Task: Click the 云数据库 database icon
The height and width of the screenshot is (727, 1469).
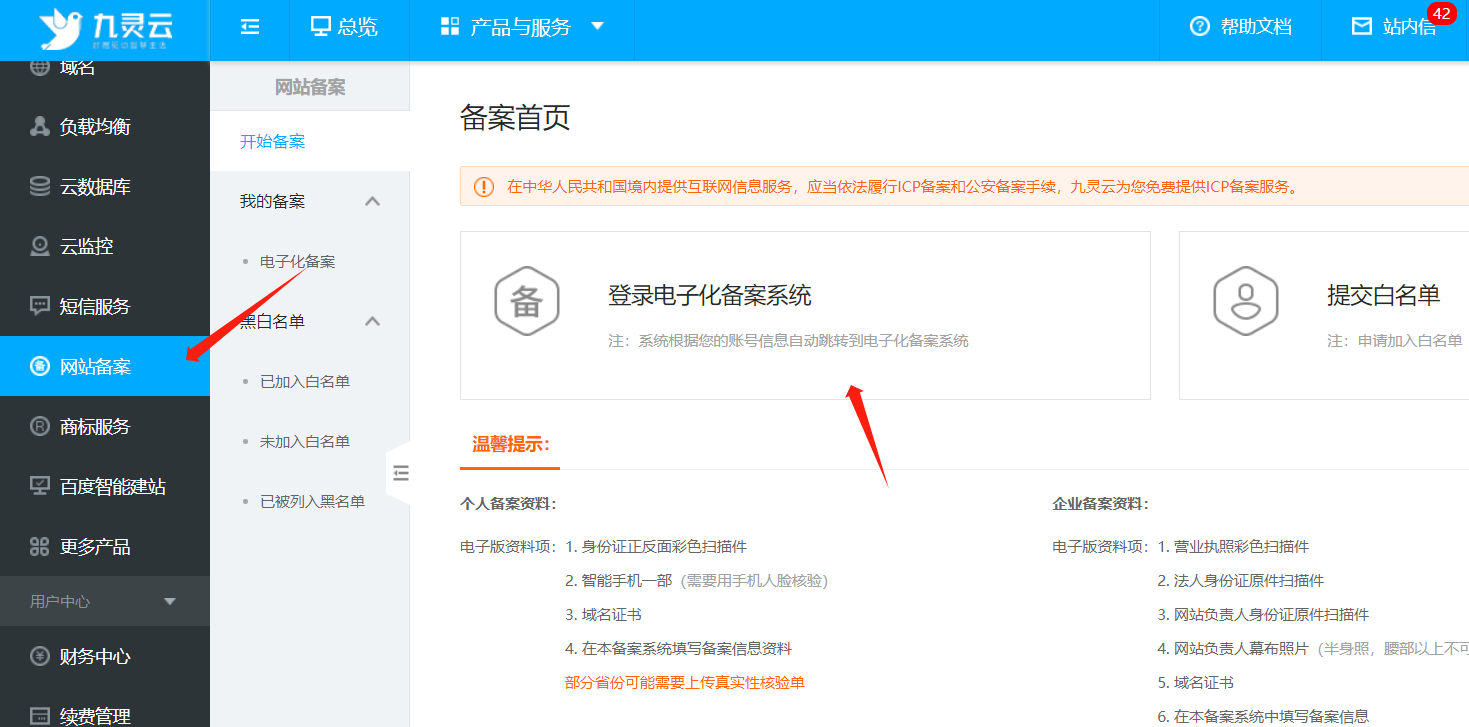Action: [40, 187]
